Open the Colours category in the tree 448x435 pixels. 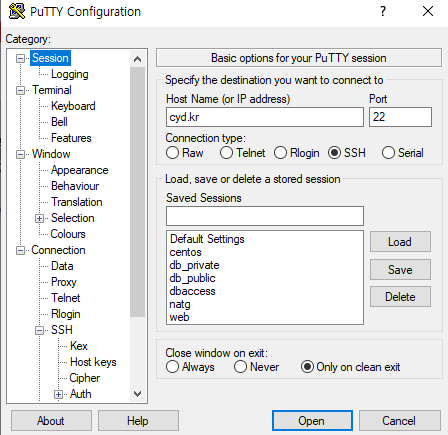[x=68, y=234]
